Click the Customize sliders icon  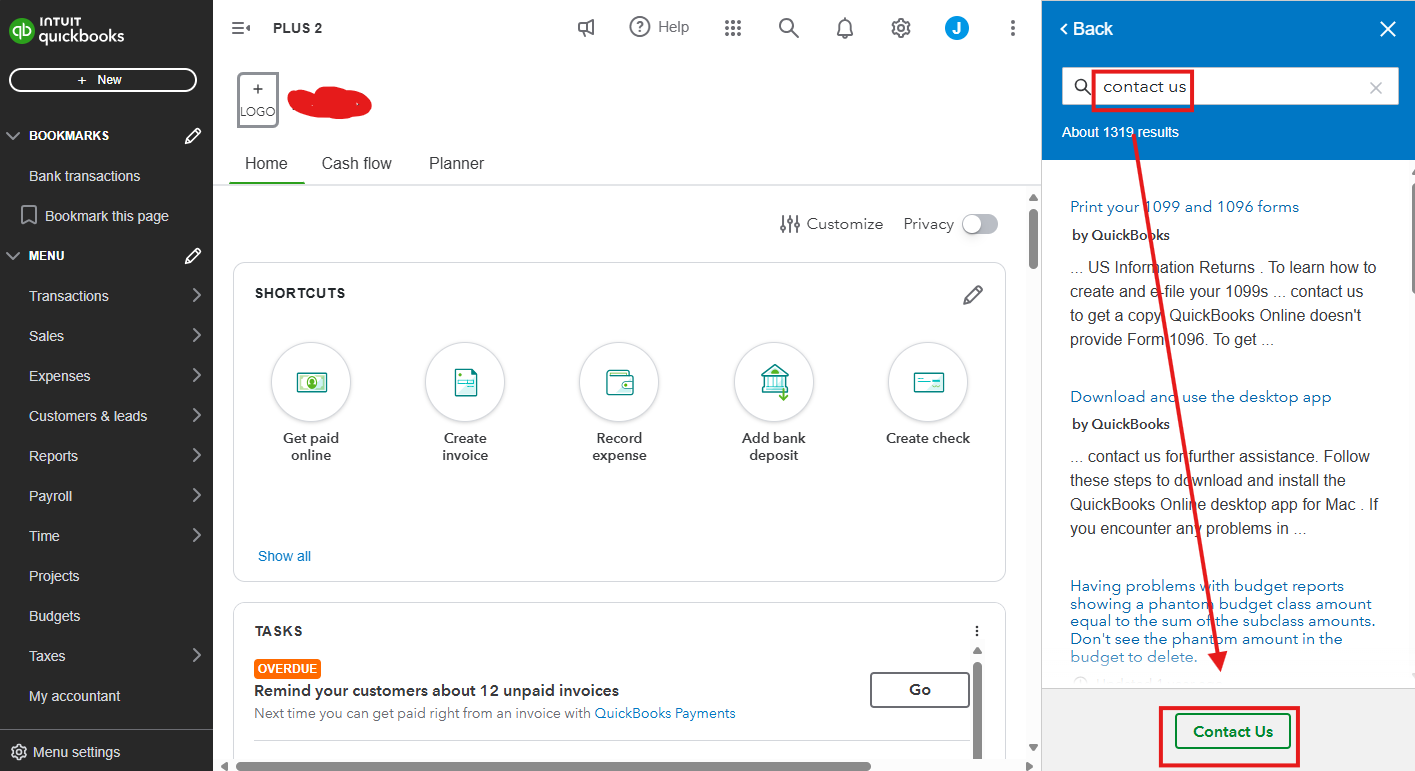[790, 224]
